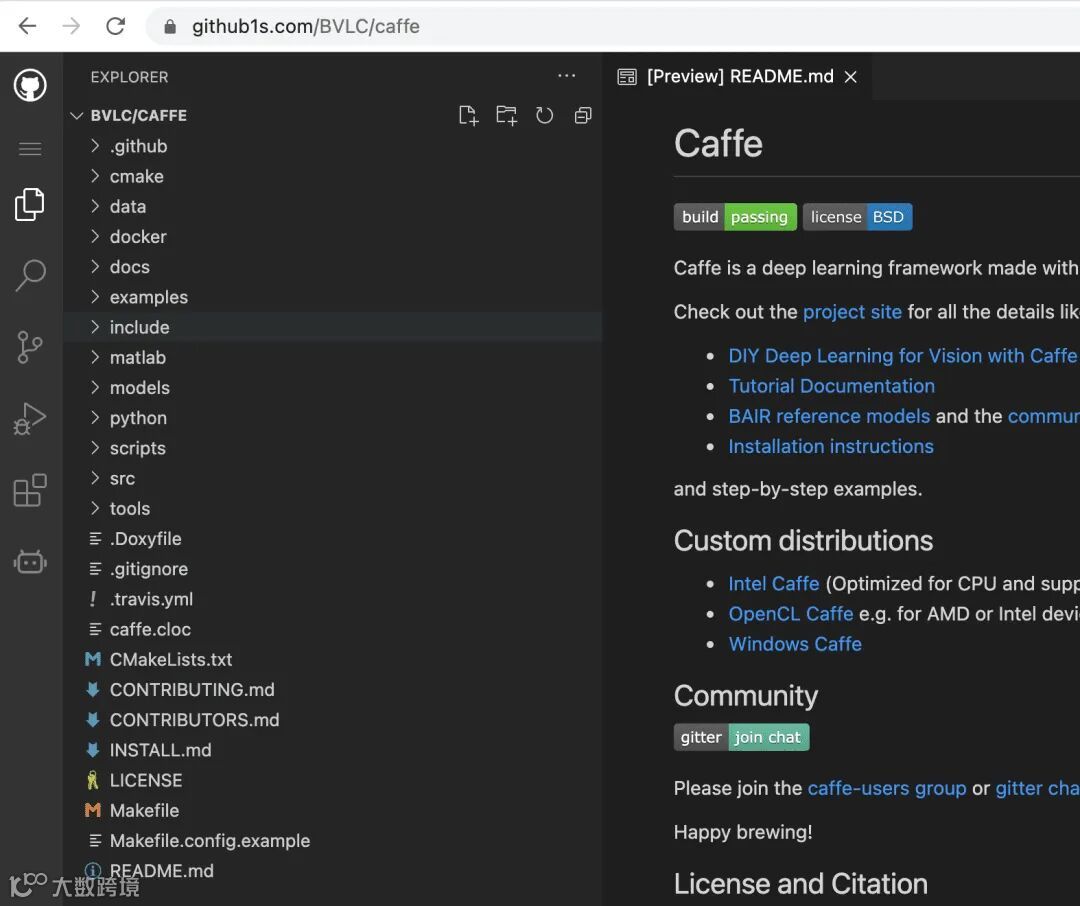
Task: Open the Installation instructions link
Action: [831, 446]
